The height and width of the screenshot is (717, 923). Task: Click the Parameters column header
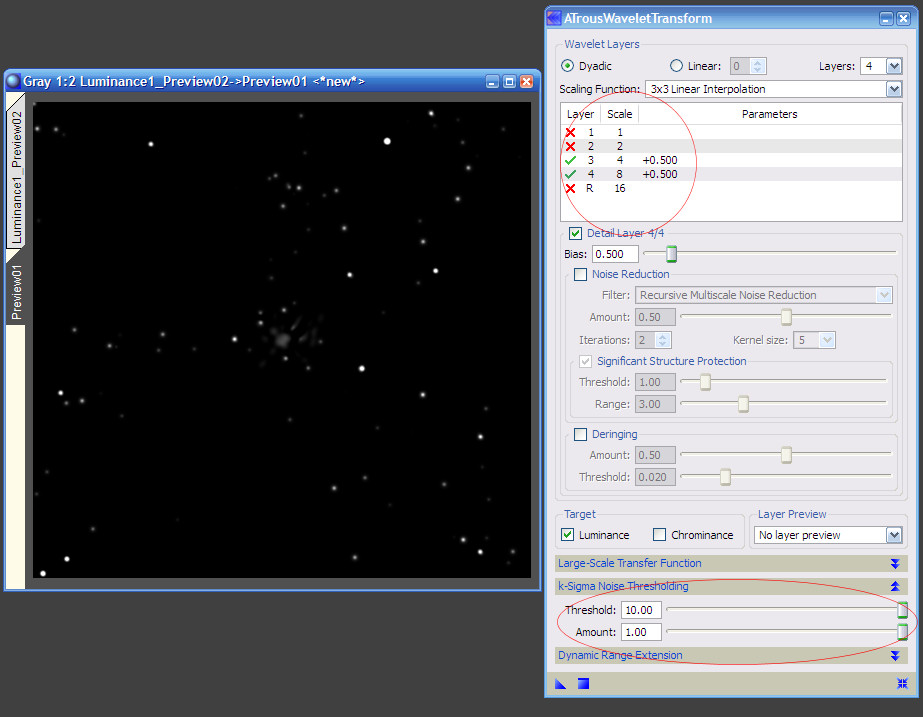pos(769,114)
